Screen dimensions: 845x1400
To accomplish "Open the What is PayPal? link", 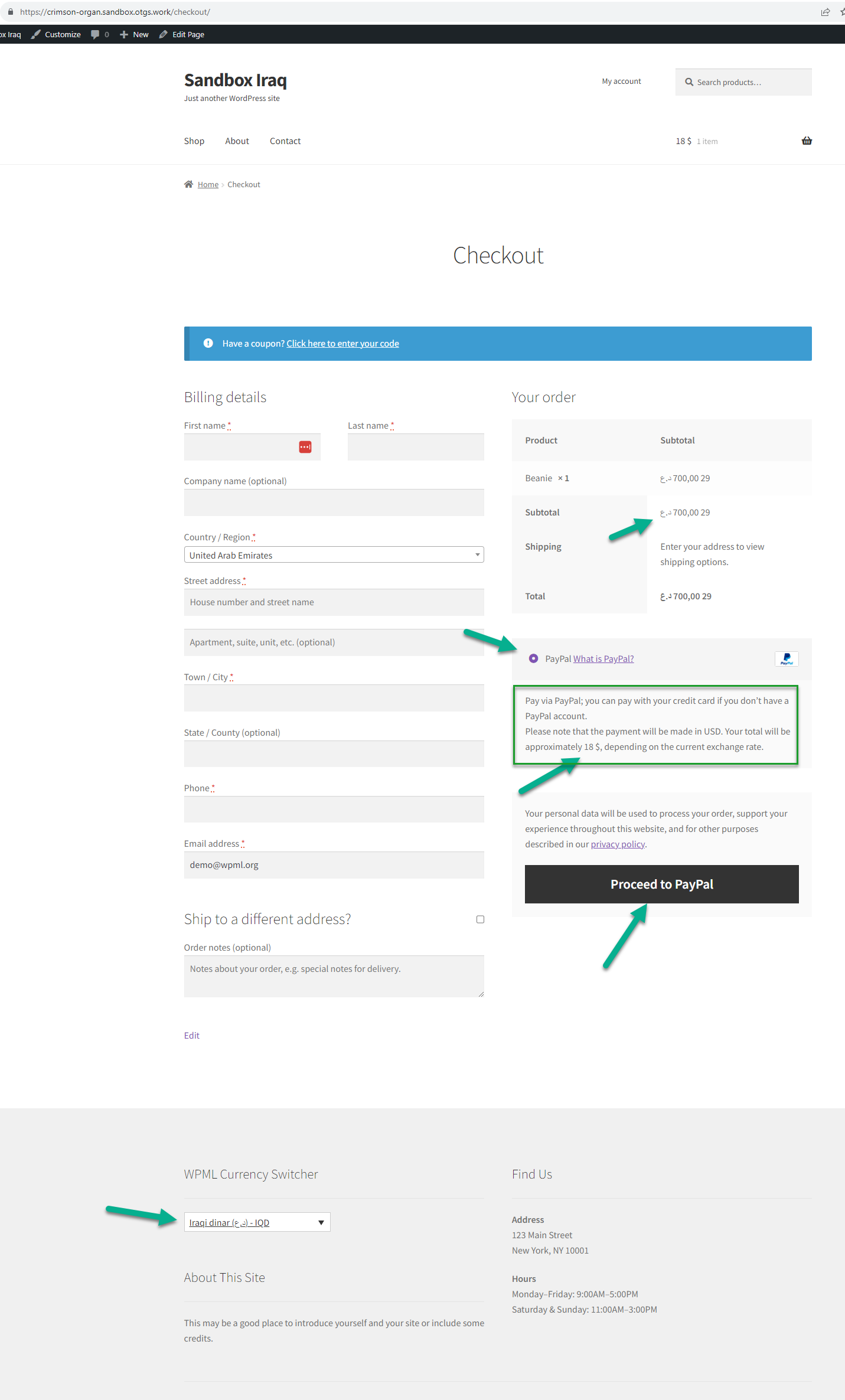I will click(x=603, y=659).
